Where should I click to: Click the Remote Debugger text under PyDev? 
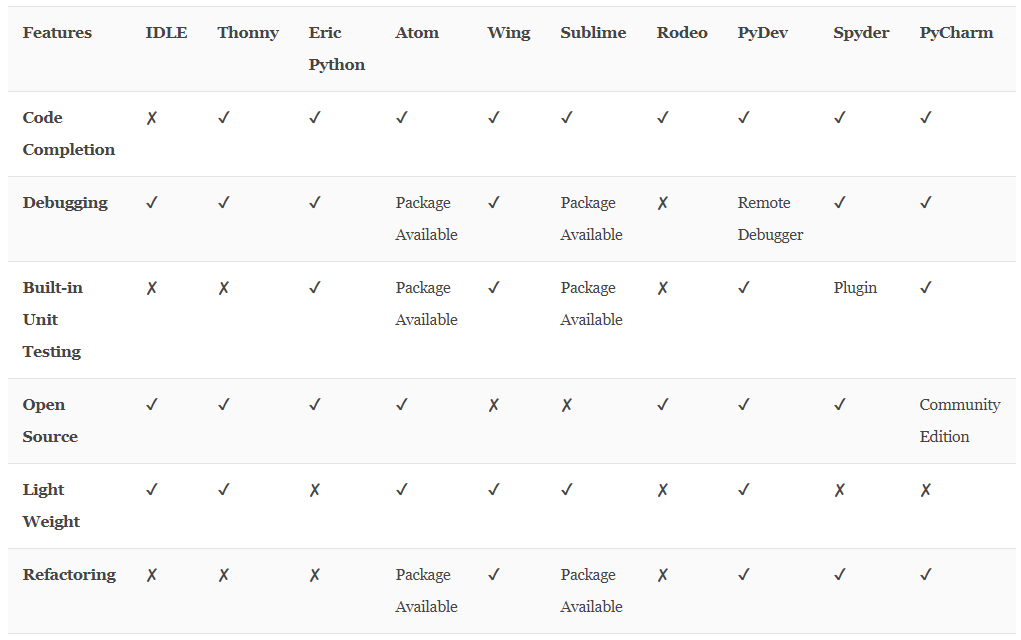point(770,219)
